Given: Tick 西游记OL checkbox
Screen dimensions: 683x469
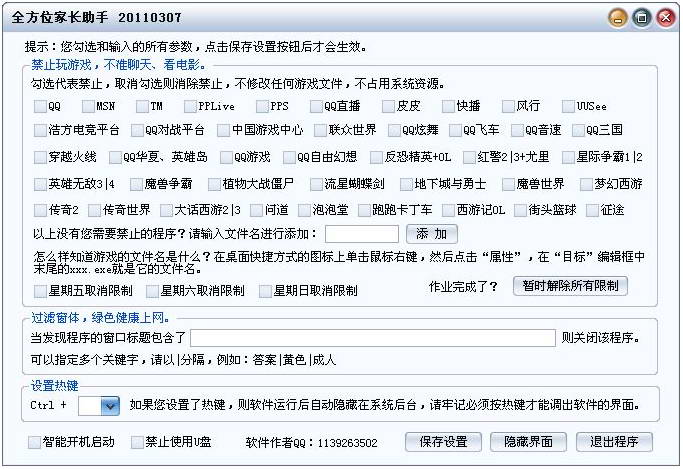Looking at the screenshot, I should point(448,210).
